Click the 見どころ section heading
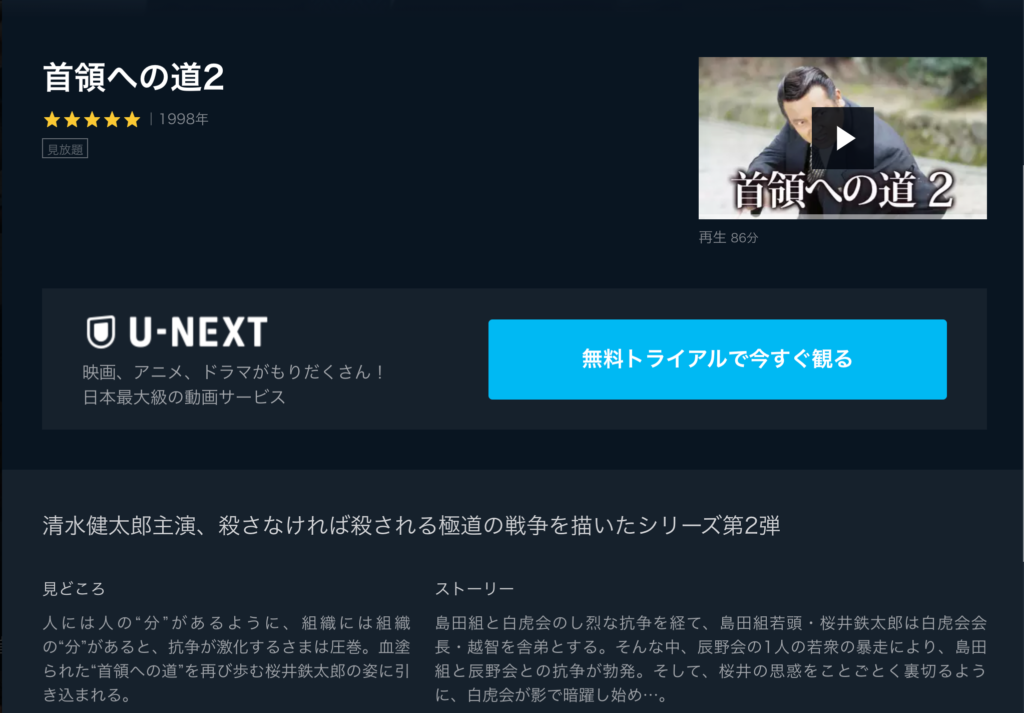The height and width of the screenshot is (713, 1024). click(74, 589)
